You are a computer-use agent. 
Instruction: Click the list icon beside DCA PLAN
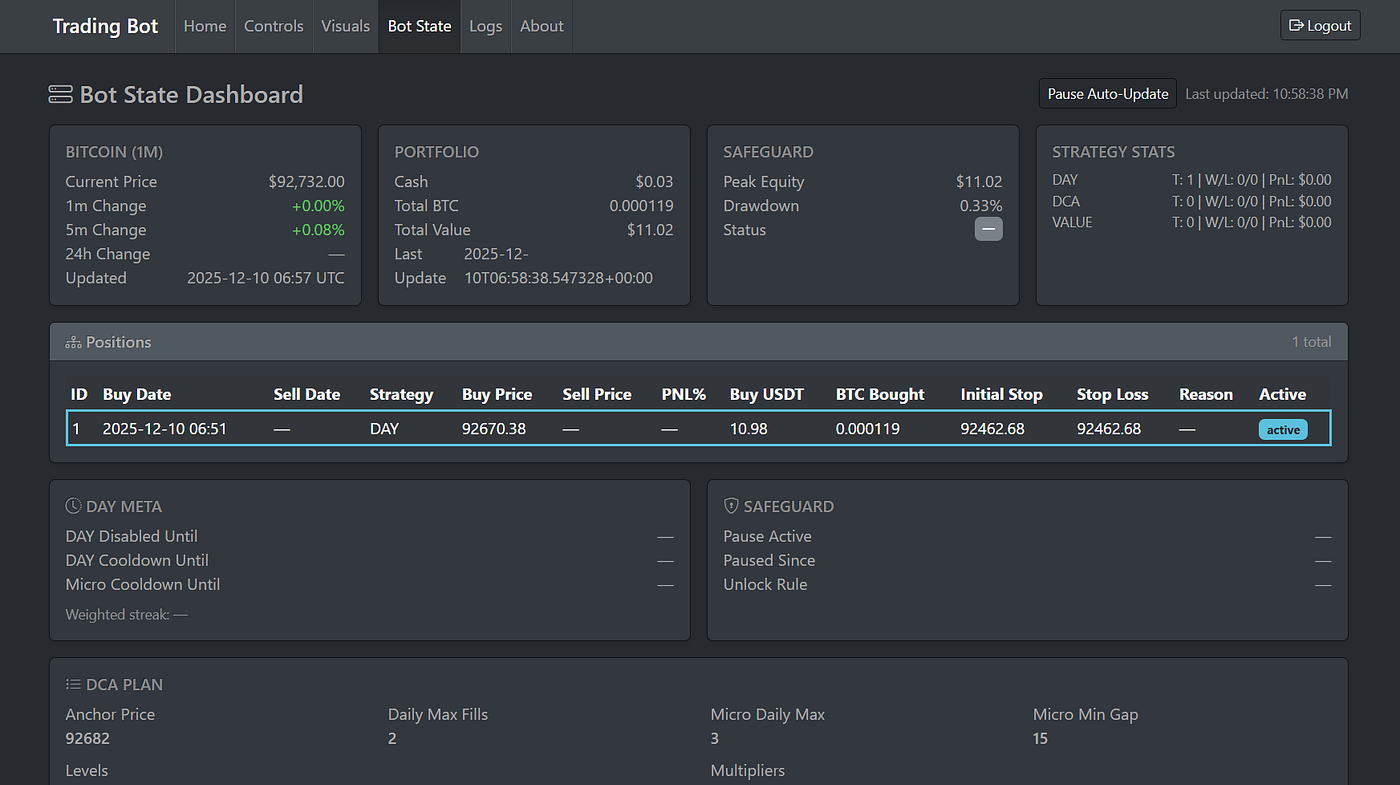(x=73, y=684)
